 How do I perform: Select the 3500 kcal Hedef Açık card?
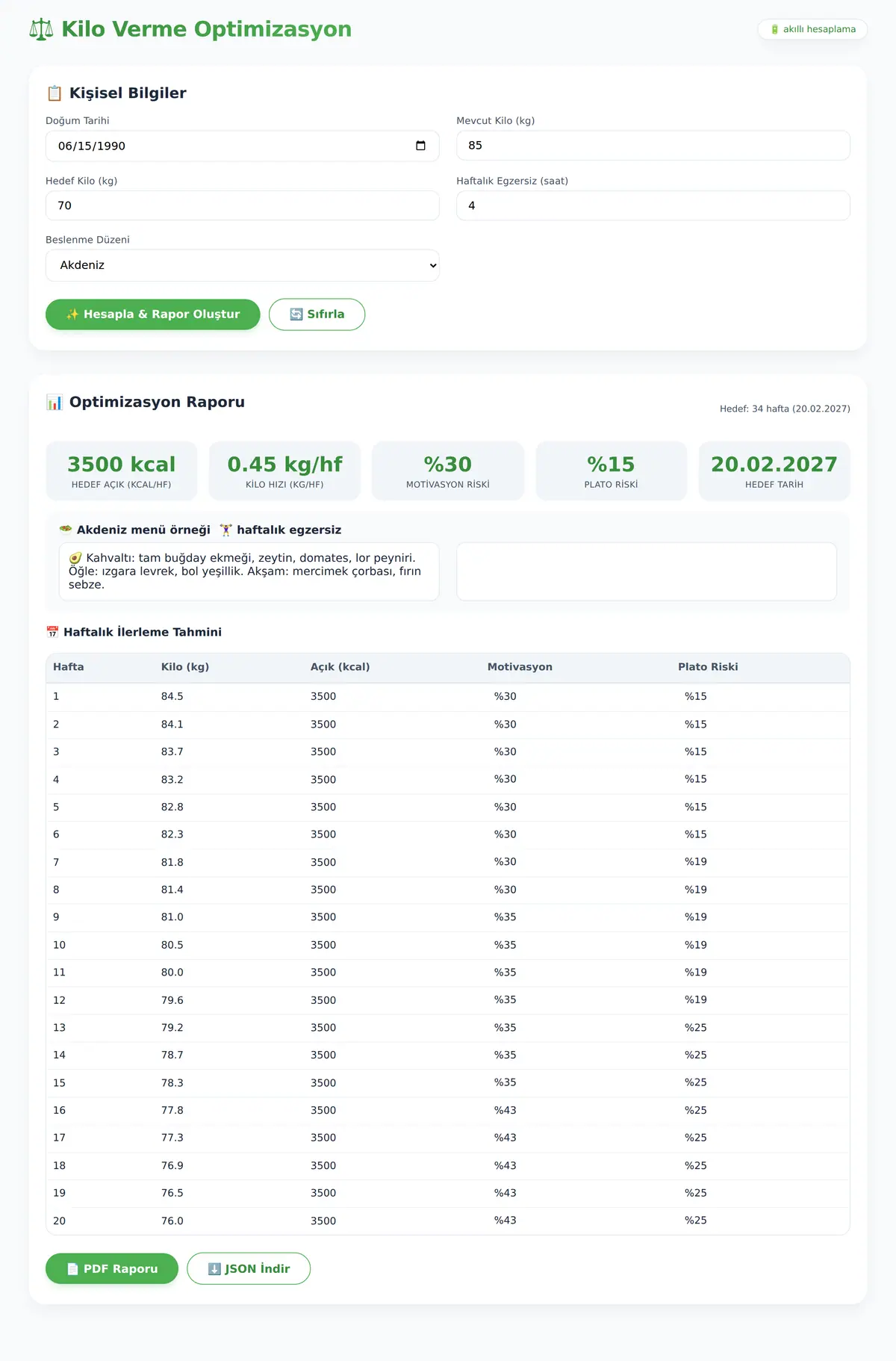point(122,471)
